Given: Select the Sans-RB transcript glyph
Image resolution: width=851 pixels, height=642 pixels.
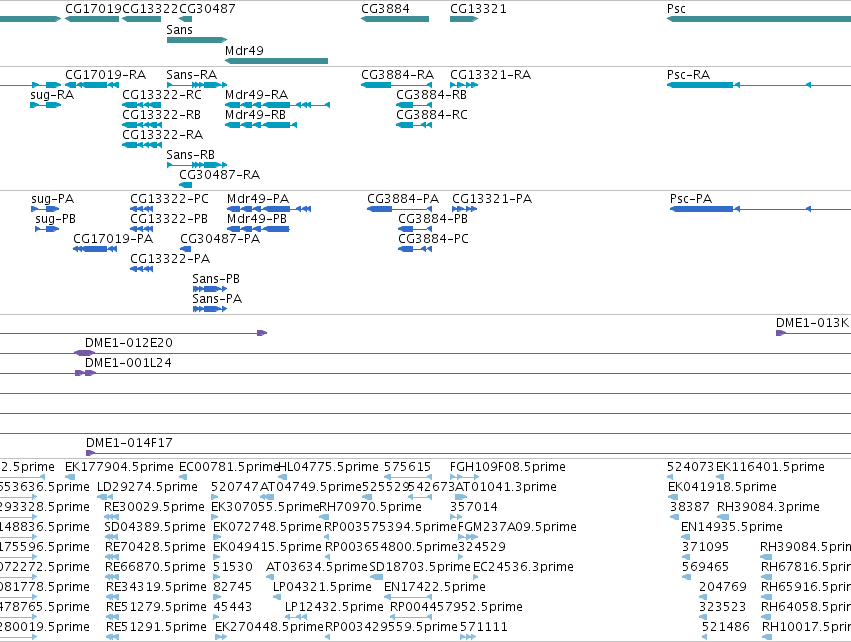Looking at the screenshot, I should tap(196, 164).
